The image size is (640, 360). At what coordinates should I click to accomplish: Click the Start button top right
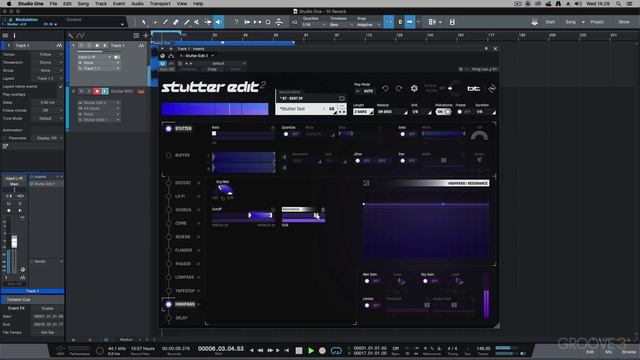(x=550, y=22)
